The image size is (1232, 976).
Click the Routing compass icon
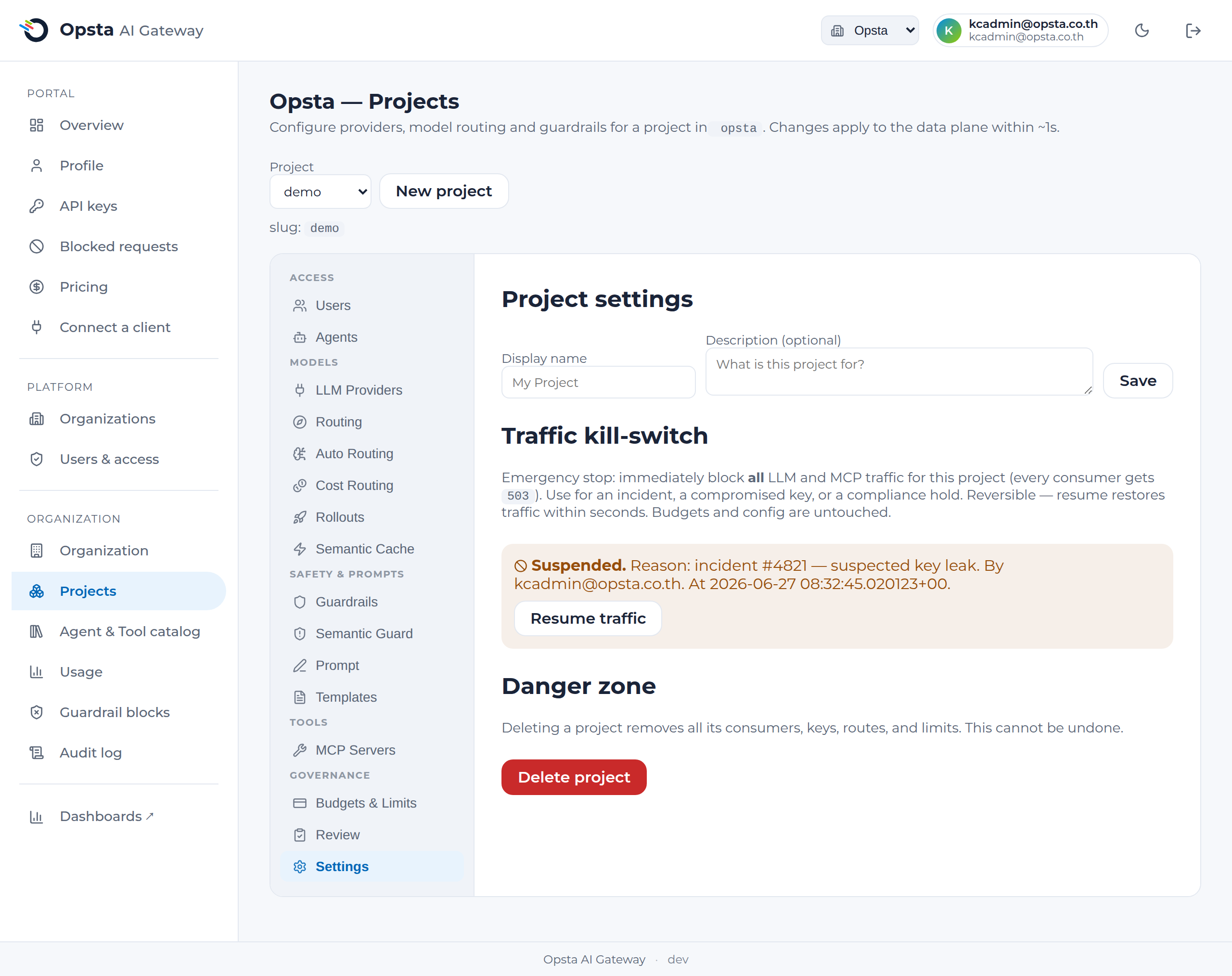[299, 422]
